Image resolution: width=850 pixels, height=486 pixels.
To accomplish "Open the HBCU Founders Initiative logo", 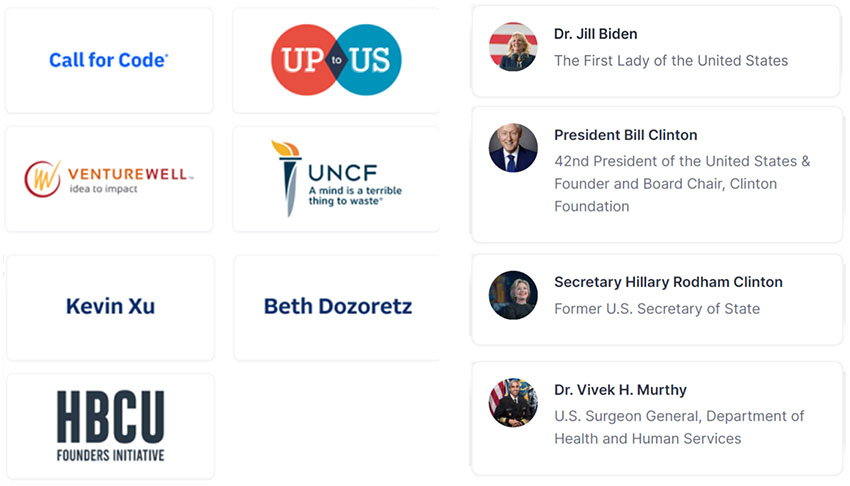I will click(x=110, y=425).
